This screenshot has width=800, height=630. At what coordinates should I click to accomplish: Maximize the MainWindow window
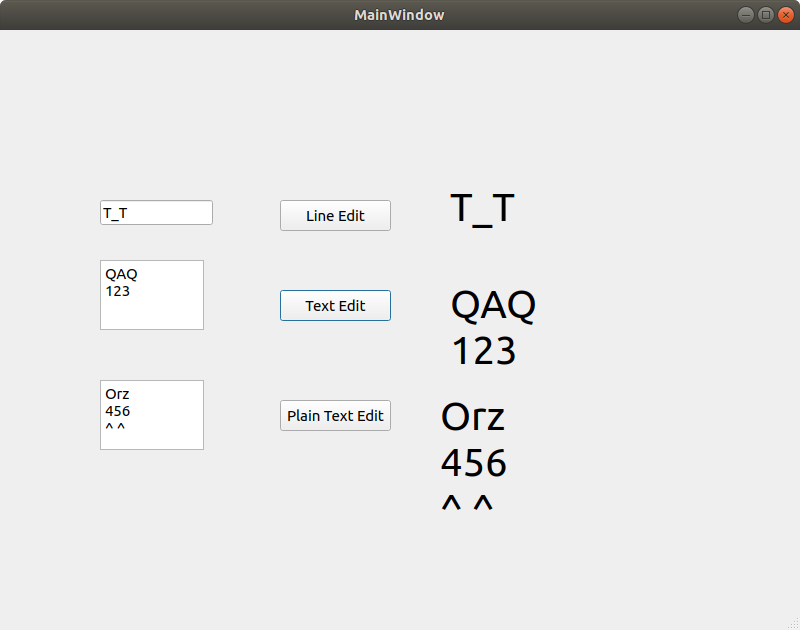point(765,14)
